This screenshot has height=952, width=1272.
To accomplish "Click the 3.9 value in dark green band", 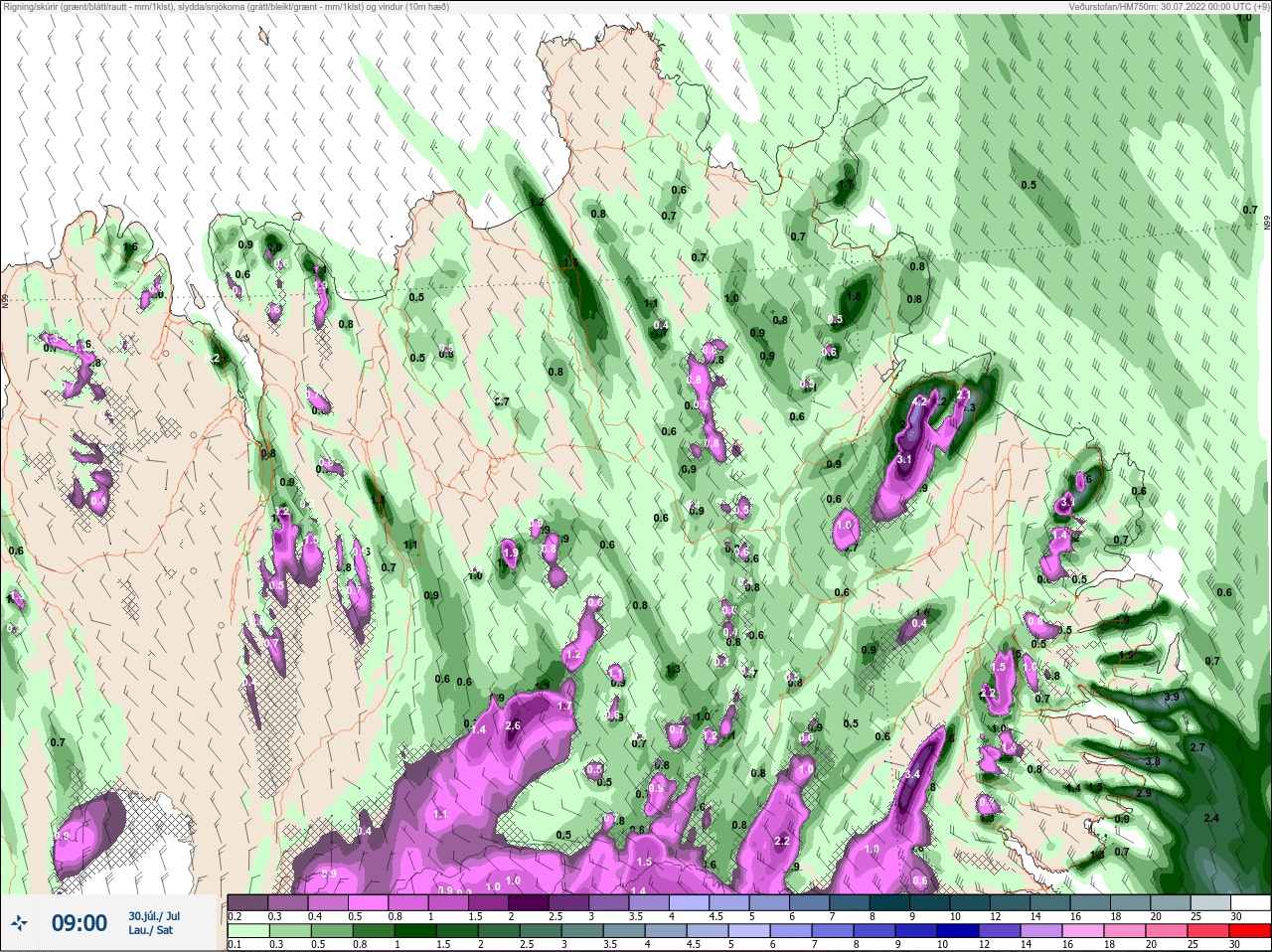I will click(x=1172, y=698).
